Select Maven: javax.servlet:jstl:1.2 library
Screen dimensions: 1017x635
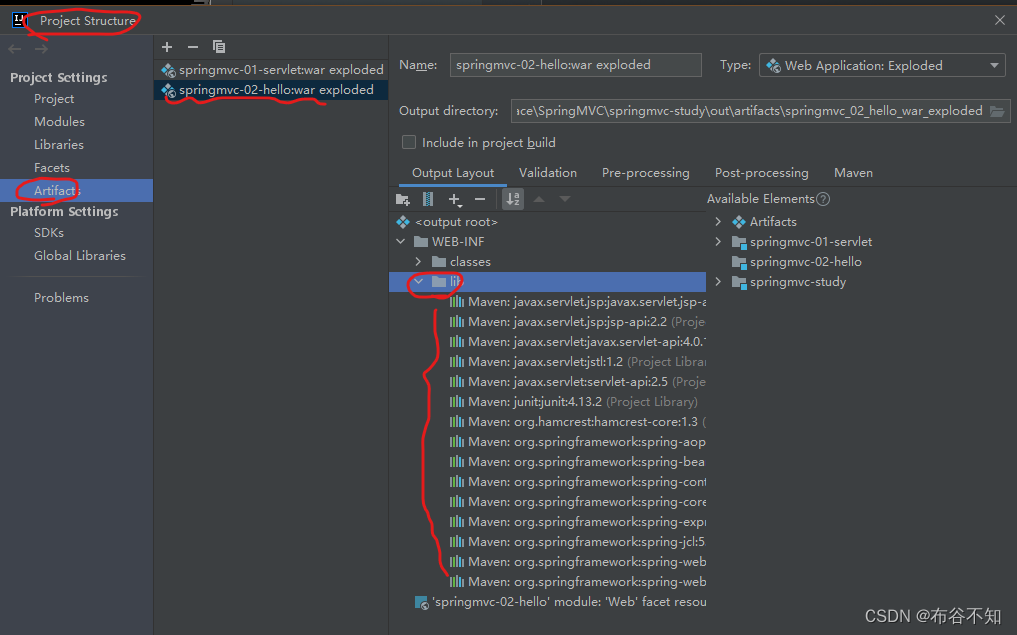click(x=577, y=362)
